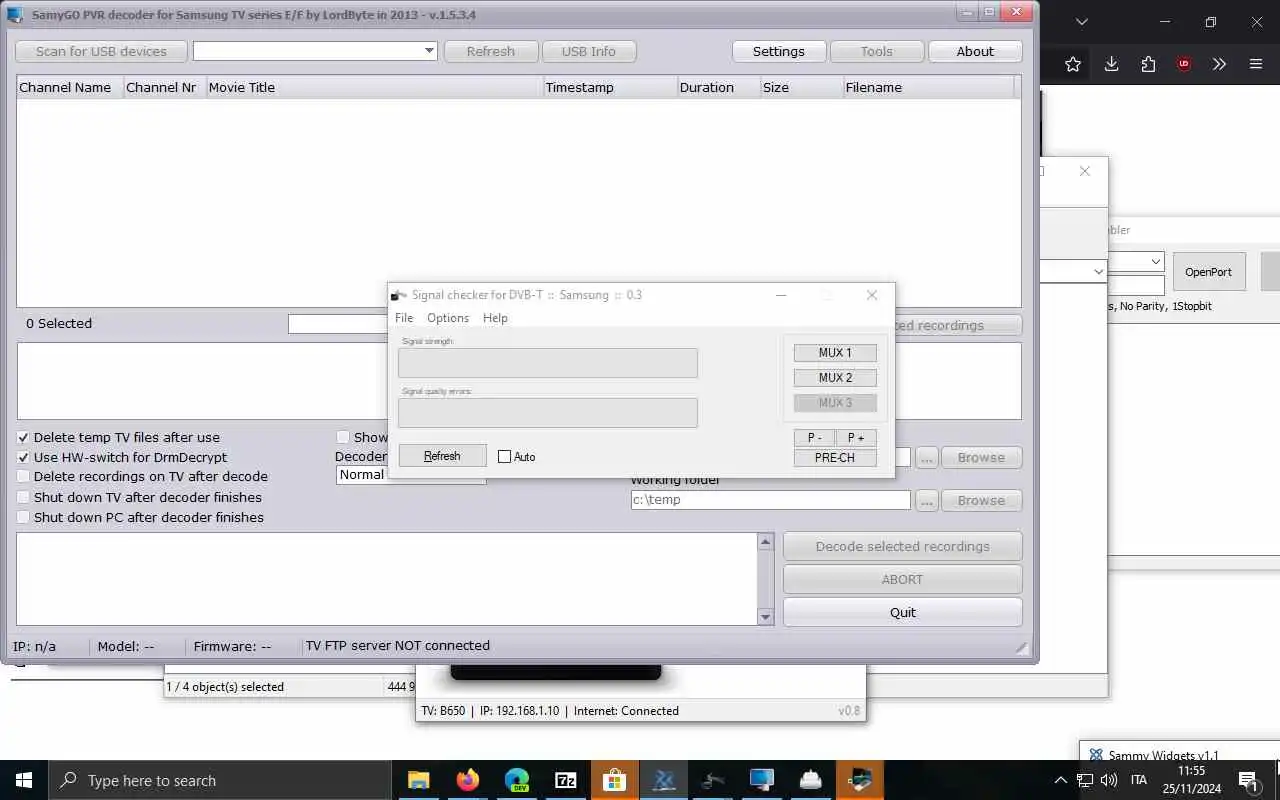1280x800 pixels.
Task: Enable Shut down PC after decoder finishes
Action: tap(23, 517)
